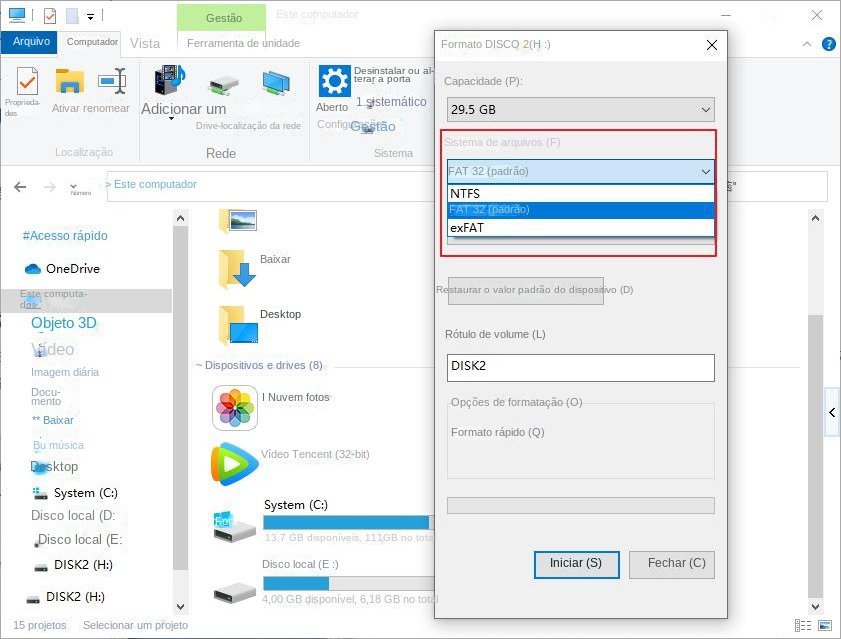Viewport: 841px width, 639px height.
Task: Open the iCloud photos (Nuvem fotos) icon
Action: [x=235, y=408]
